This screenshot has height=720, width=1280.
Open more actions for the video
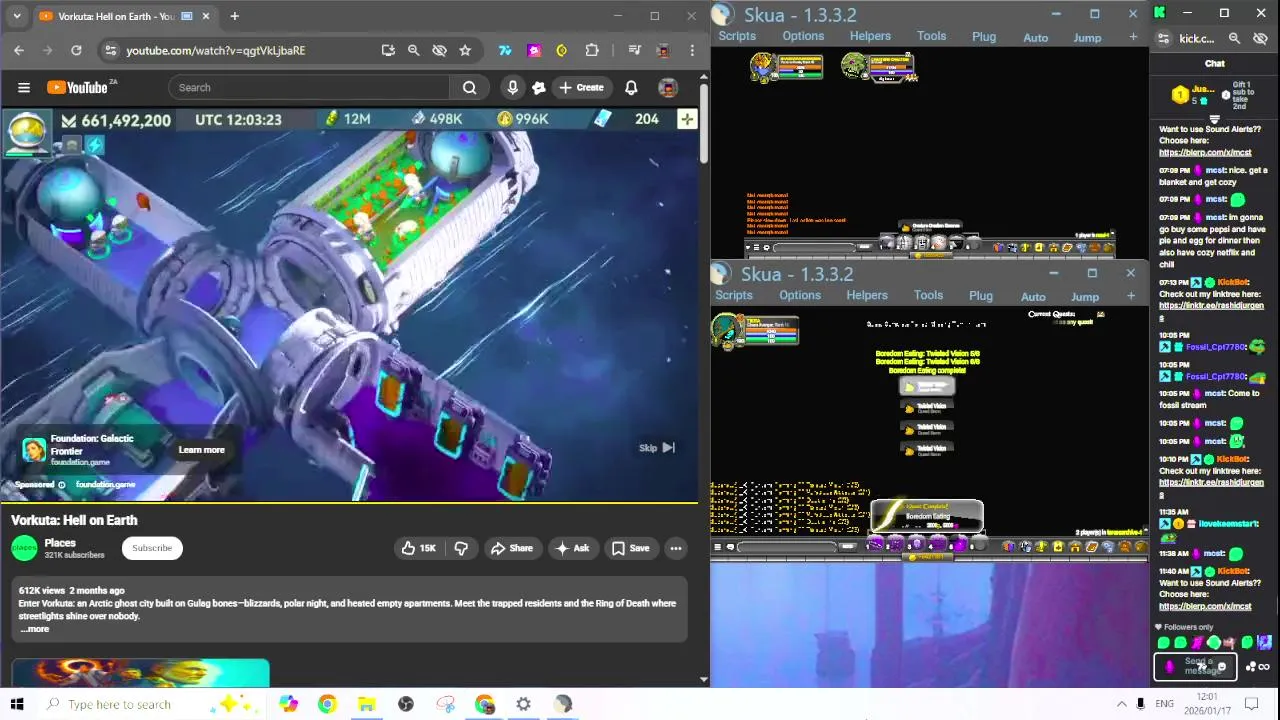pyautogui.click(x=676, y=548)
